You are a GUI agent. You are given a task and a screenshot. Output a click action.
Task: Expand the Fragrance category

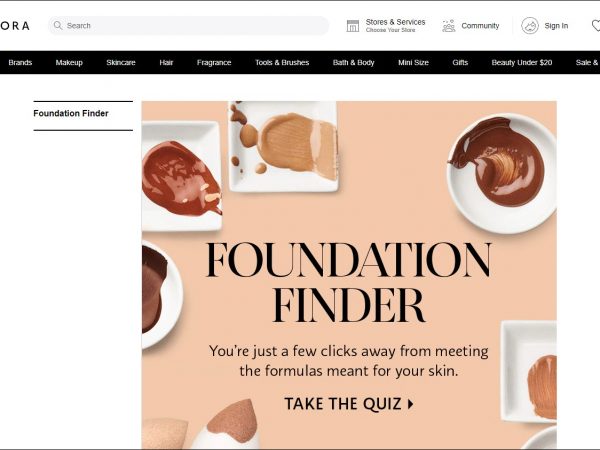click(214, 62)
